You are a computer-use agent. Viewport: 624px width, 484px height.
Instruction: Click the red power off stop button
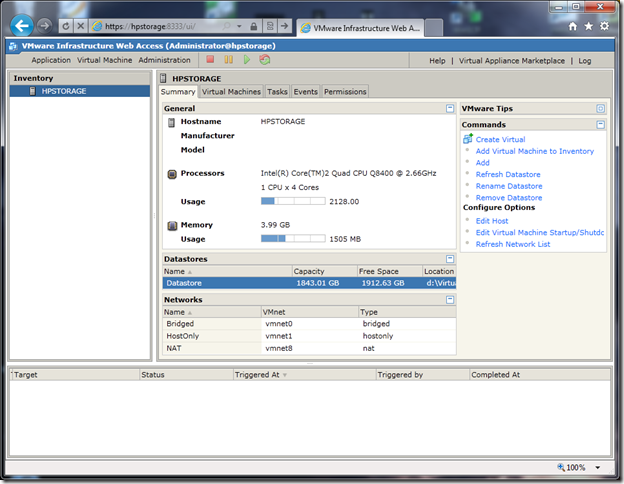click(210, 60)
